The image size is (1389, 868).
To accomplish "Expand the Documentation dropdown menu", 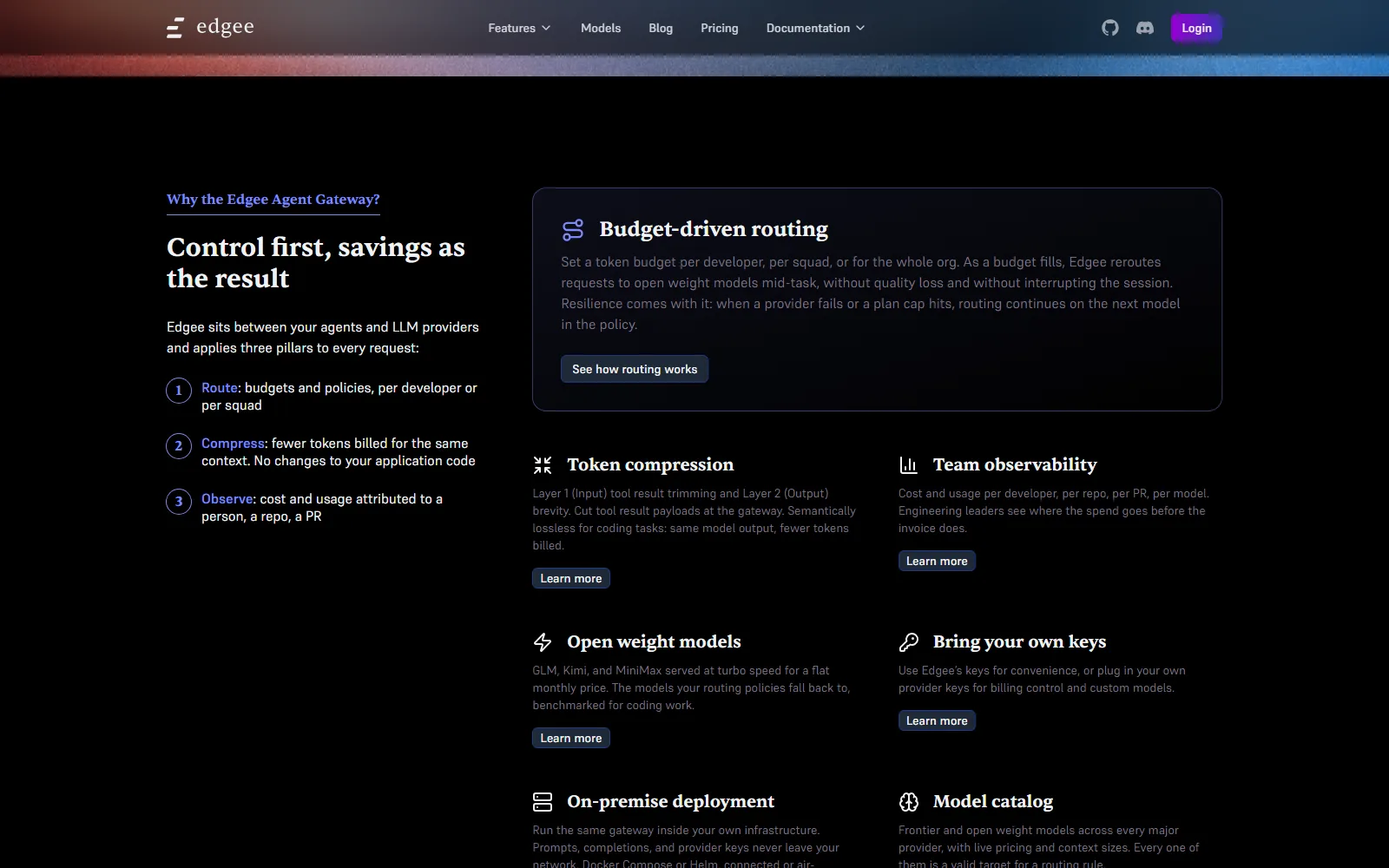I will 815,28.
